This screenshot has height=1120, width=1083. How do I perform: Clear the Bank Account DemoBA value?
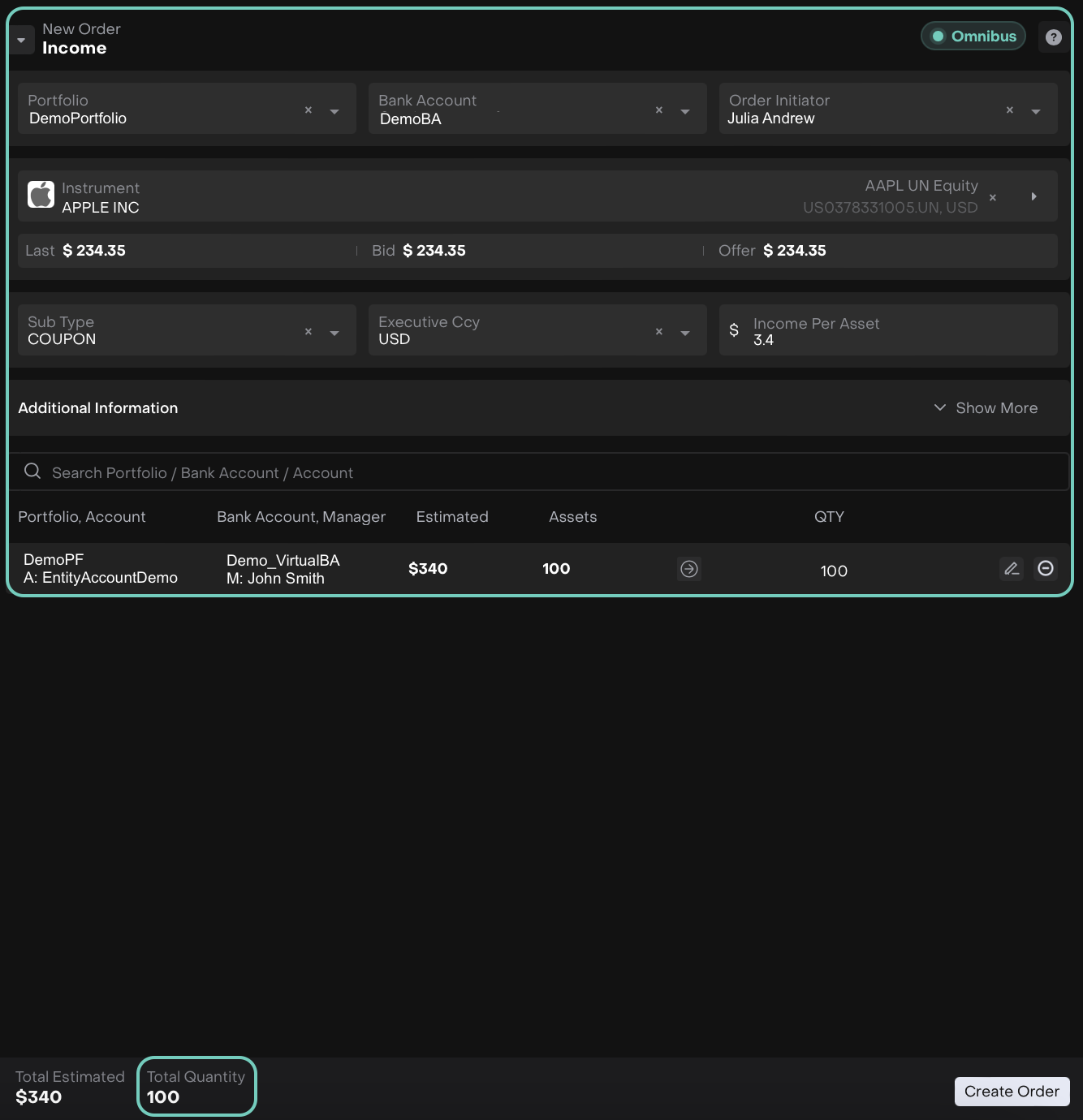[659, 110]
